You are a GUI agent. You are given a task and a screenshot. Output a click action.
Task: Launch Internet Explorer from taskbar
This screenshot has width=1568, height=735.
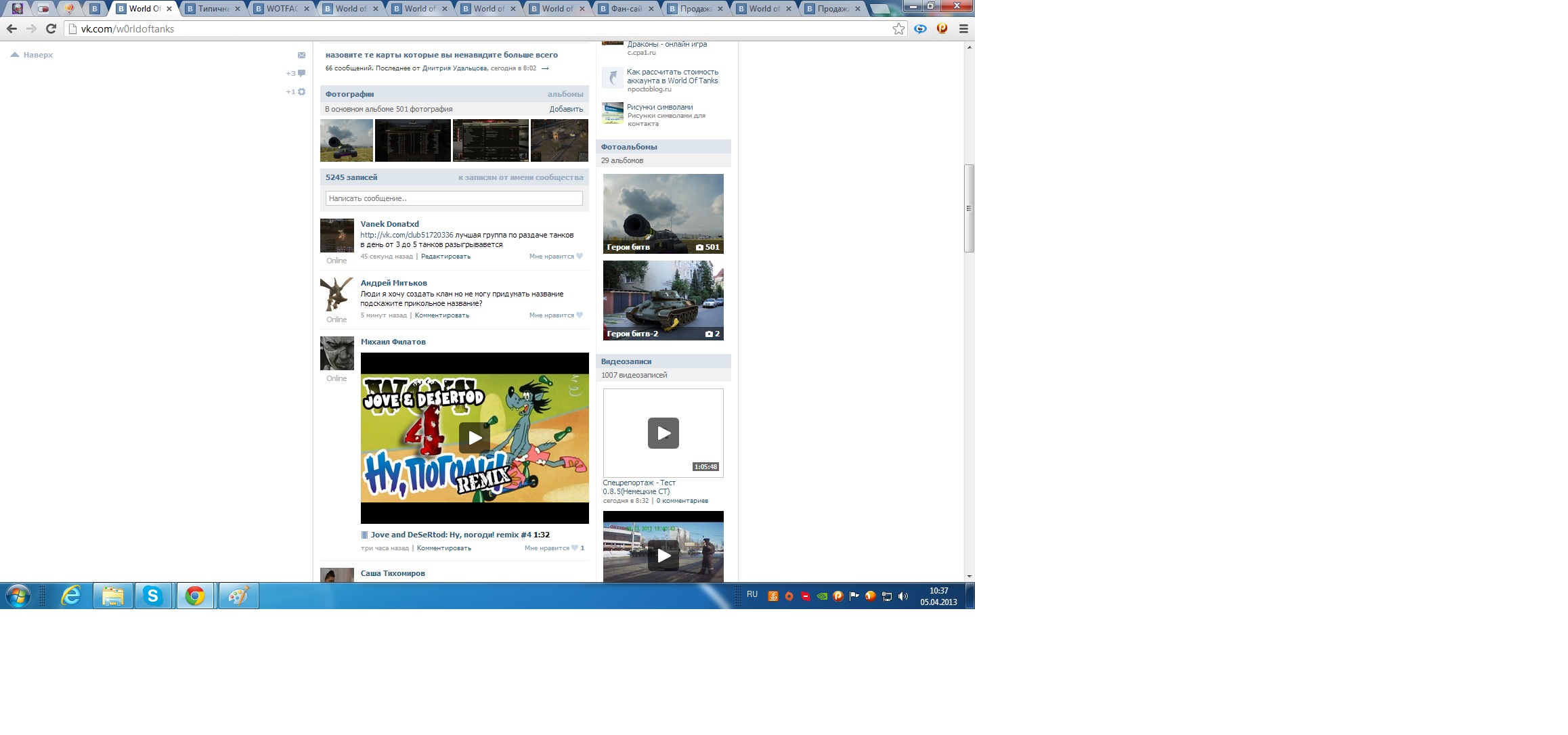[x=71, y=596]
